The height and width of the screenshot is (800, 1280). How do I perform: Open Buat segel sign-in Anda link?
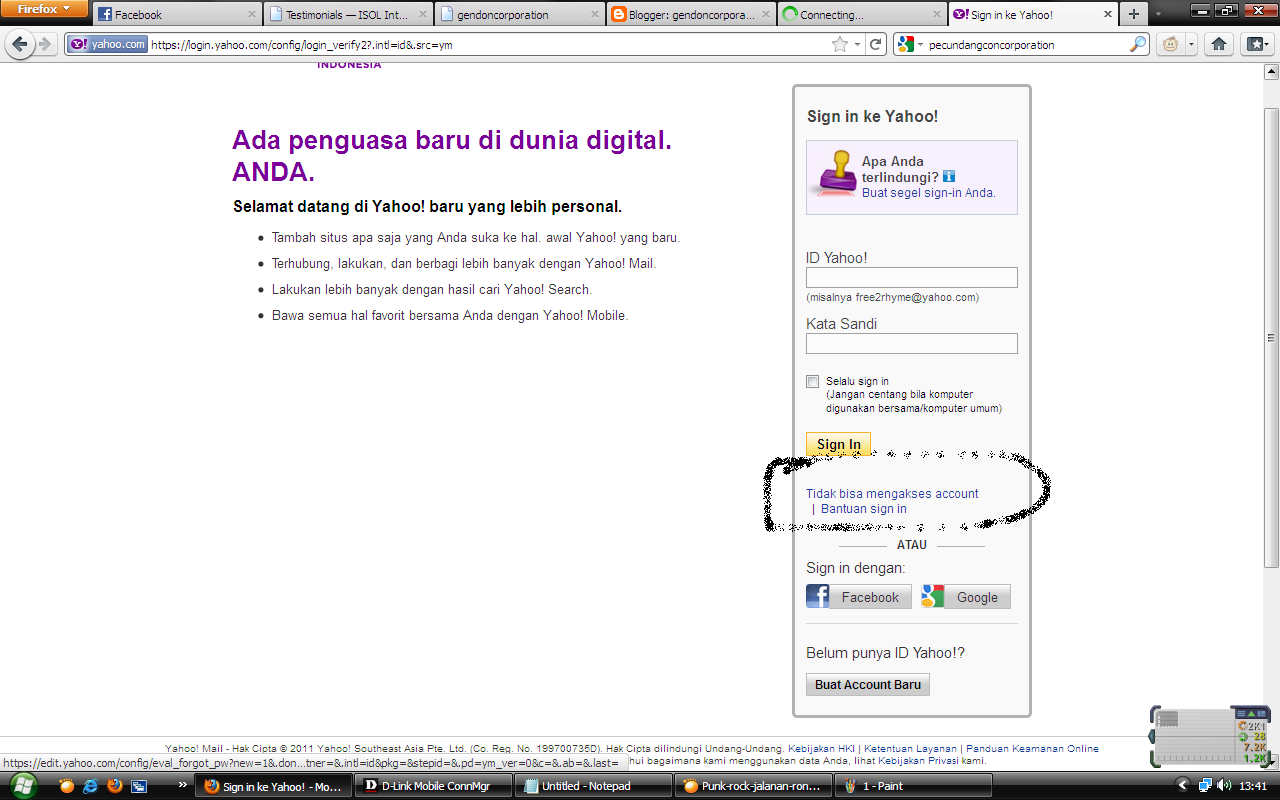(928, 192)
